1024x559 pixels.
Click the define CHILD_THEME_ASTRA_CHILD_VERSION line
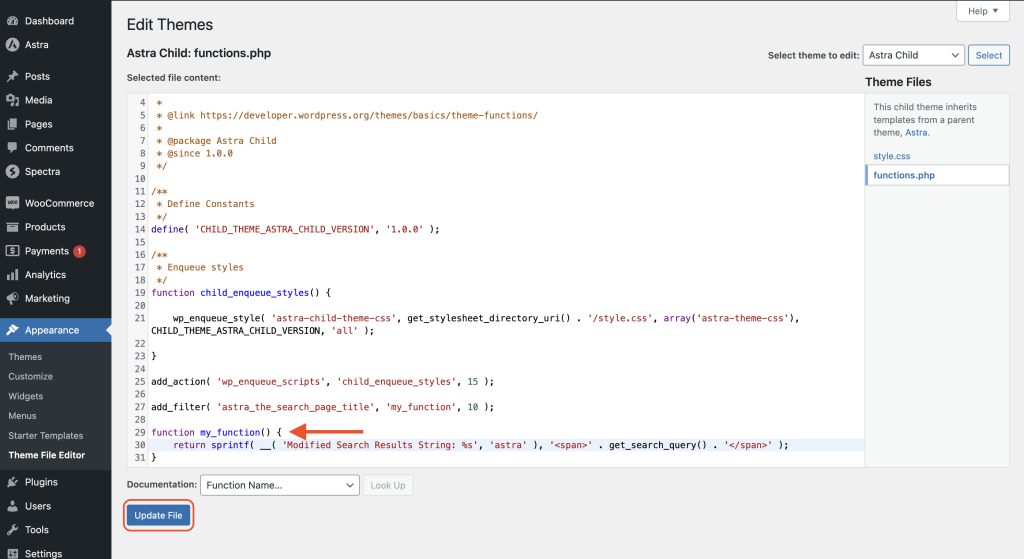point(295,229)
